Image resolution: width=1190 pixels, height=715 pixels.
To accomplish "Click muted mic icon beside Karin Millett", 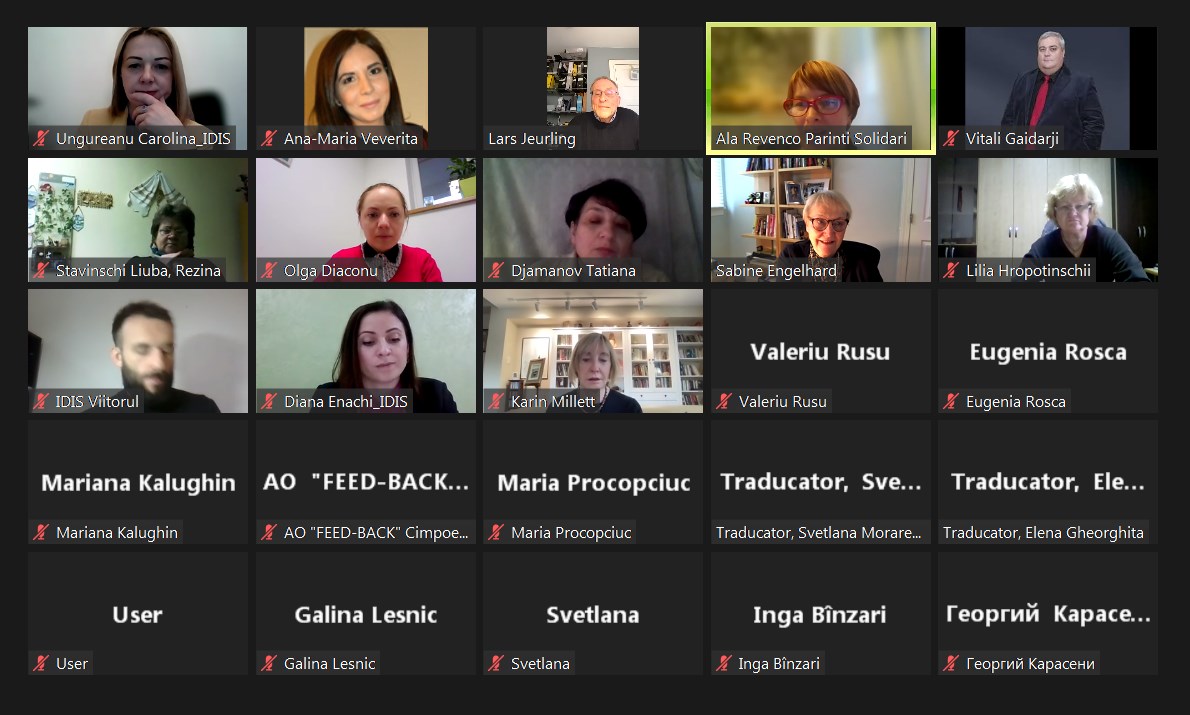I will pyautogui.click(x=496, y=402).
